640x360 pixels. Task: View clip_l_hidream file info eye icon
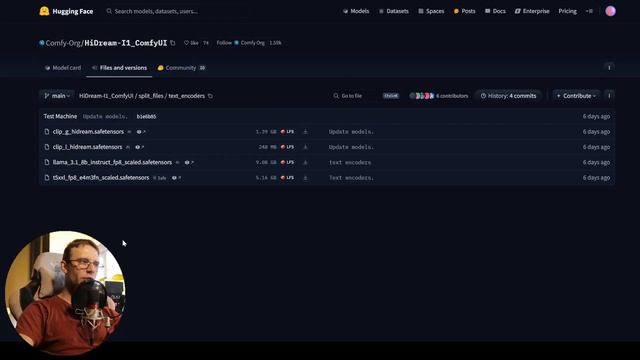(x=139, y=147)
